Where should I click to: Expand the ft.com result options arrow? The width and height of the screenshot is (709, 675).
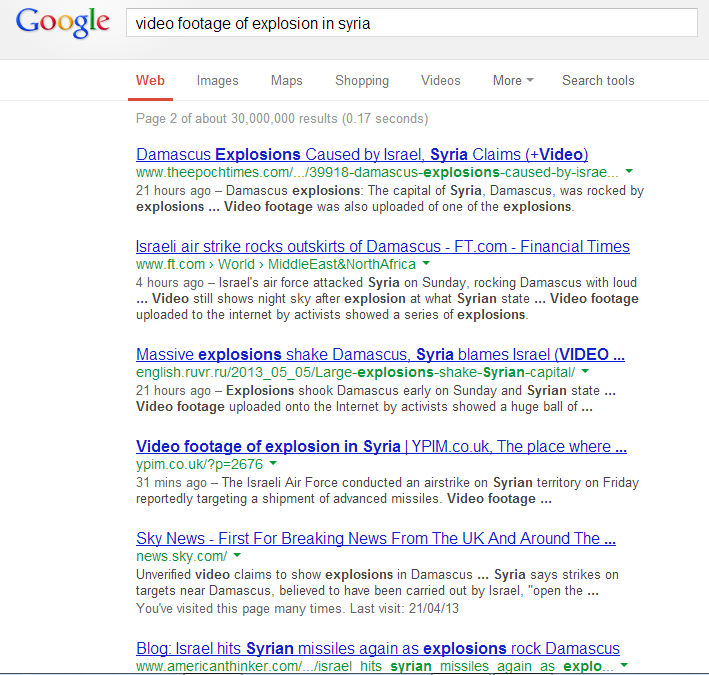426,263
